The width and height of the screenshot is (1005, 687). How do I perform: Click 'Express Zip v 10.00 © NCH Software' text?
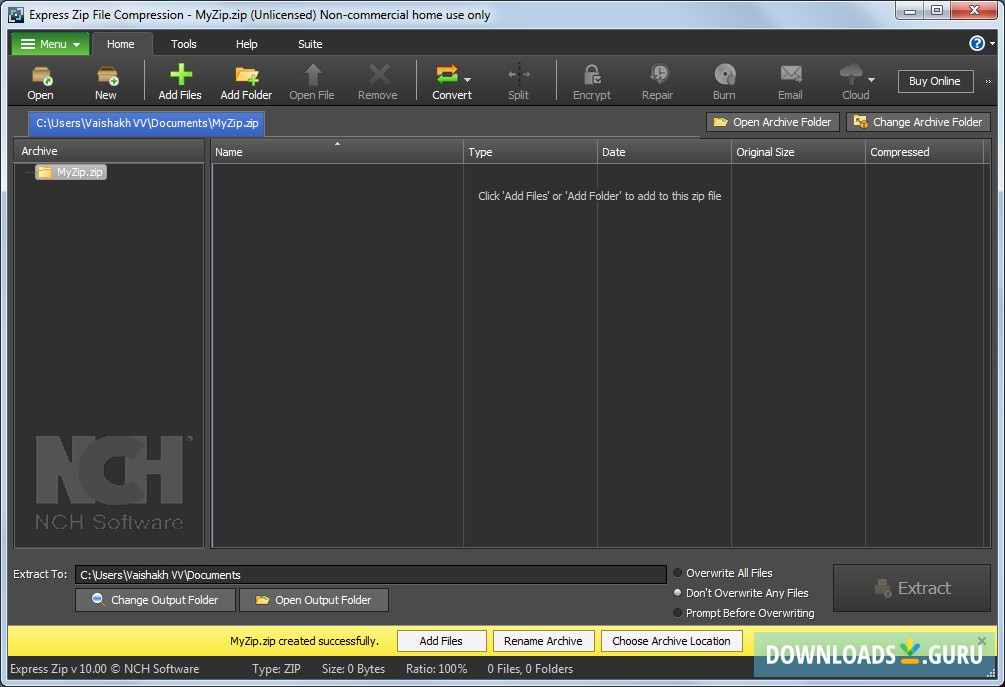tap(104, 668)
